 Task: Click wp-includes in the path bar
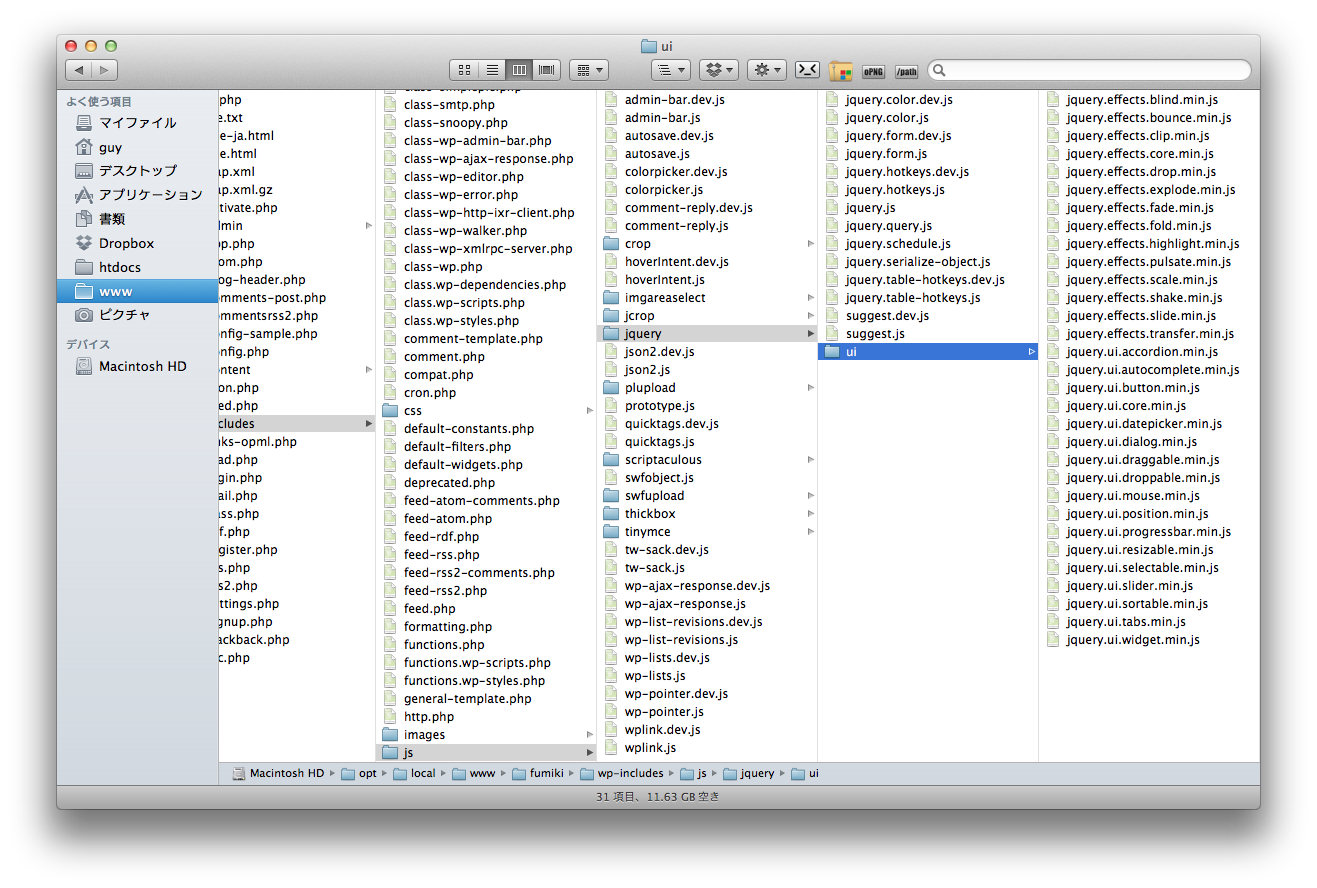click(x=630, y=773)
